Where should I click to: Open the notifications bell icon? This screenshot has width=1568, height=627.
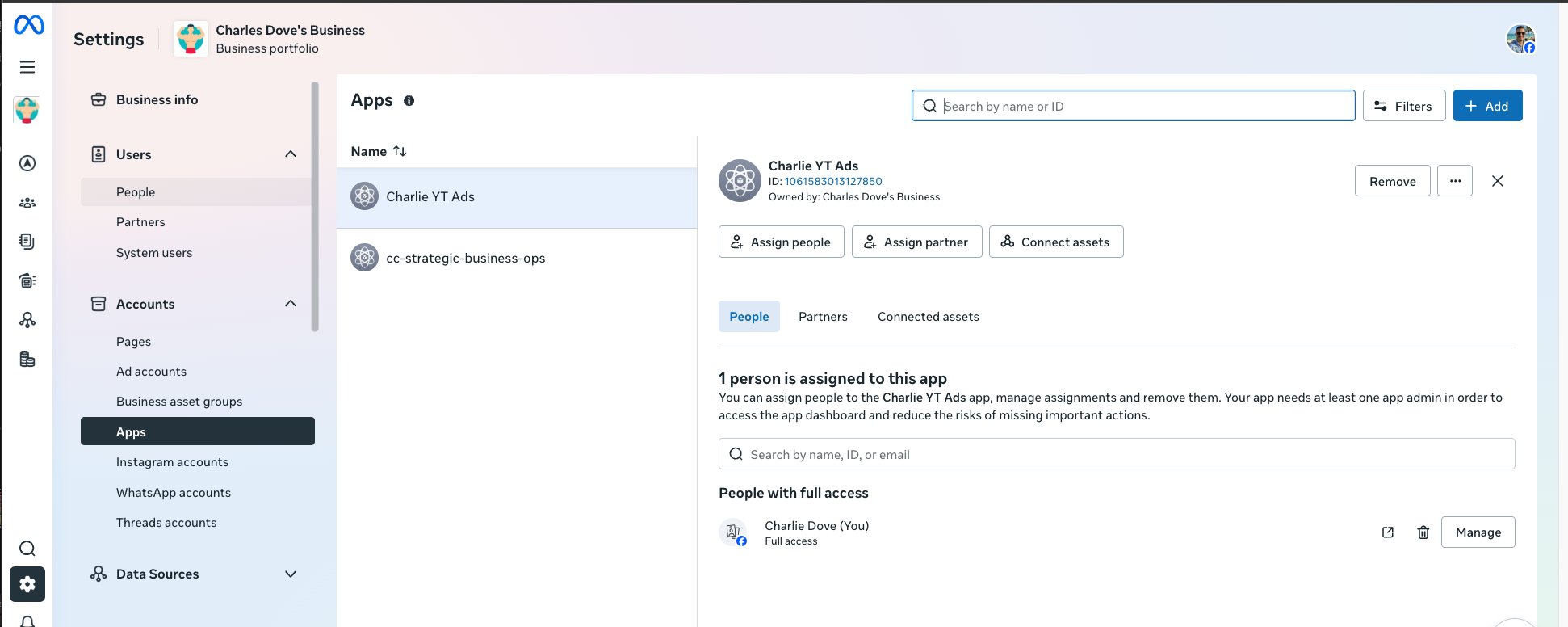point(27,621)
